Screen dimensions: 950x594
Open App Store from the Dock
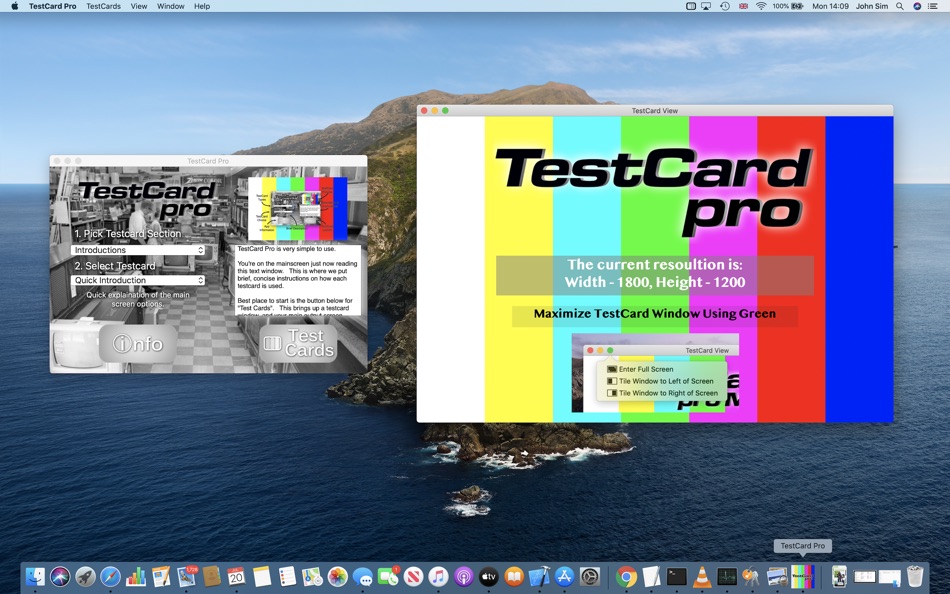point(565,576)
